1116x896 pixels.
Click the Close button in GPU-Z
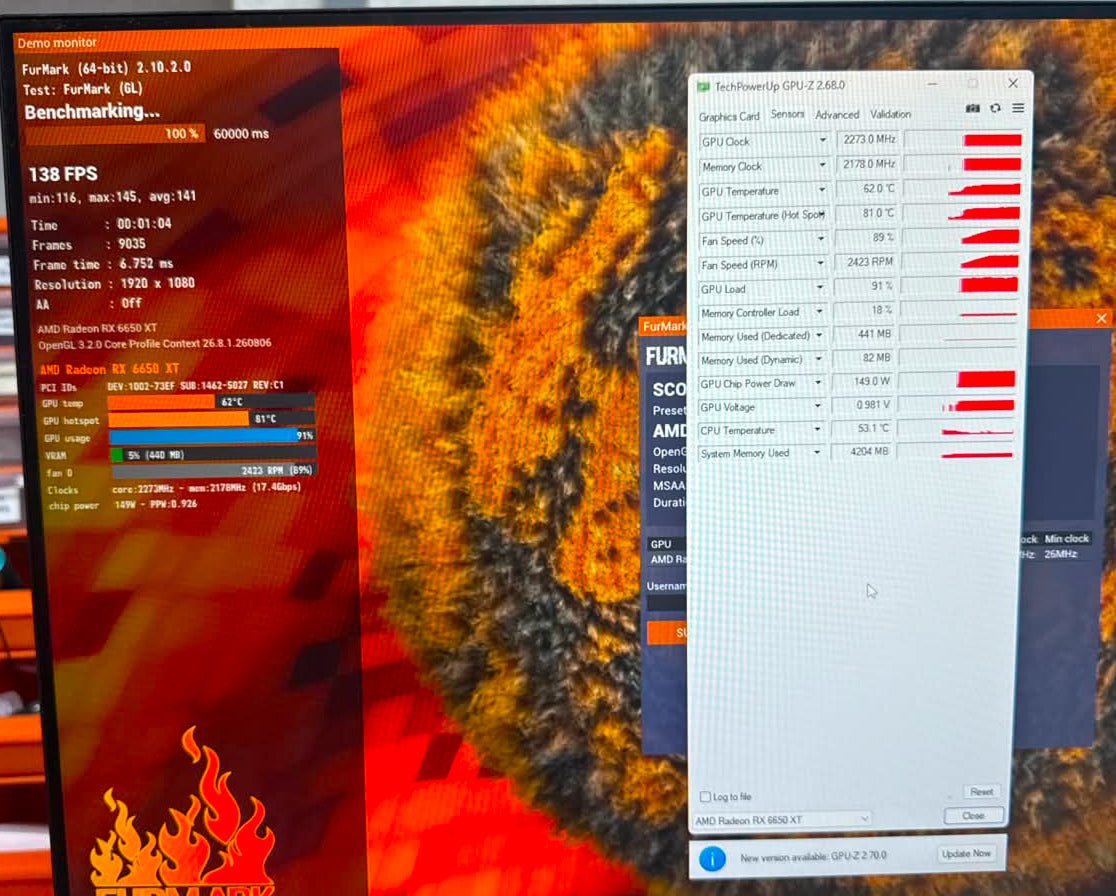coord(974,816)
